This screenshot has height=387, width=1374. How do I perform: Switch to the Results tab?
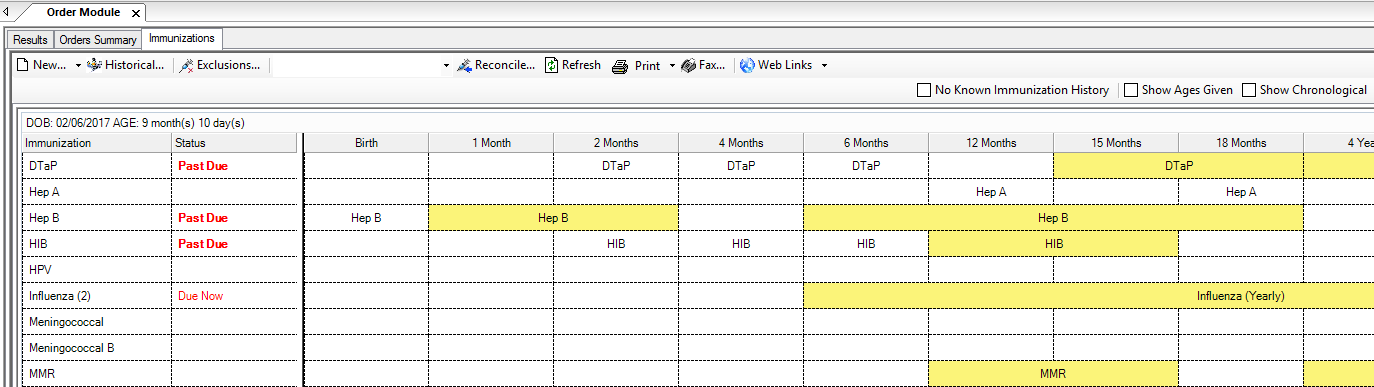(30, 40)
